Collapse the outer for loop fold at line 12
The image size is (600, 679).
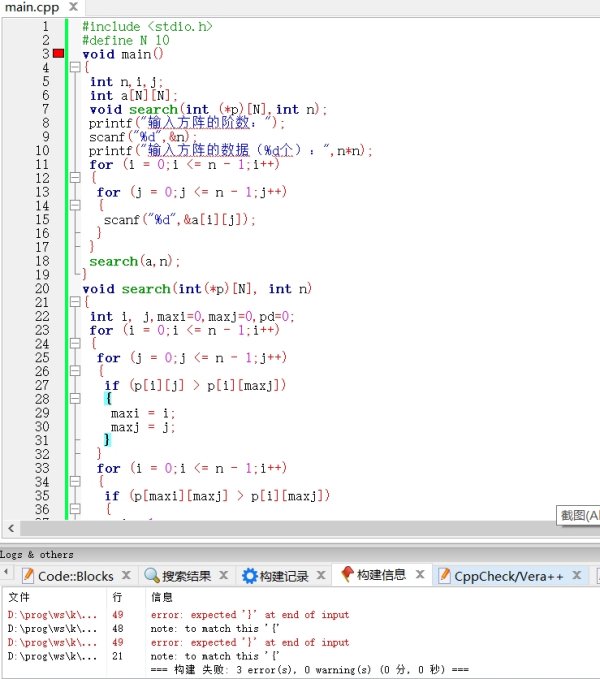(x=74, y=178)
